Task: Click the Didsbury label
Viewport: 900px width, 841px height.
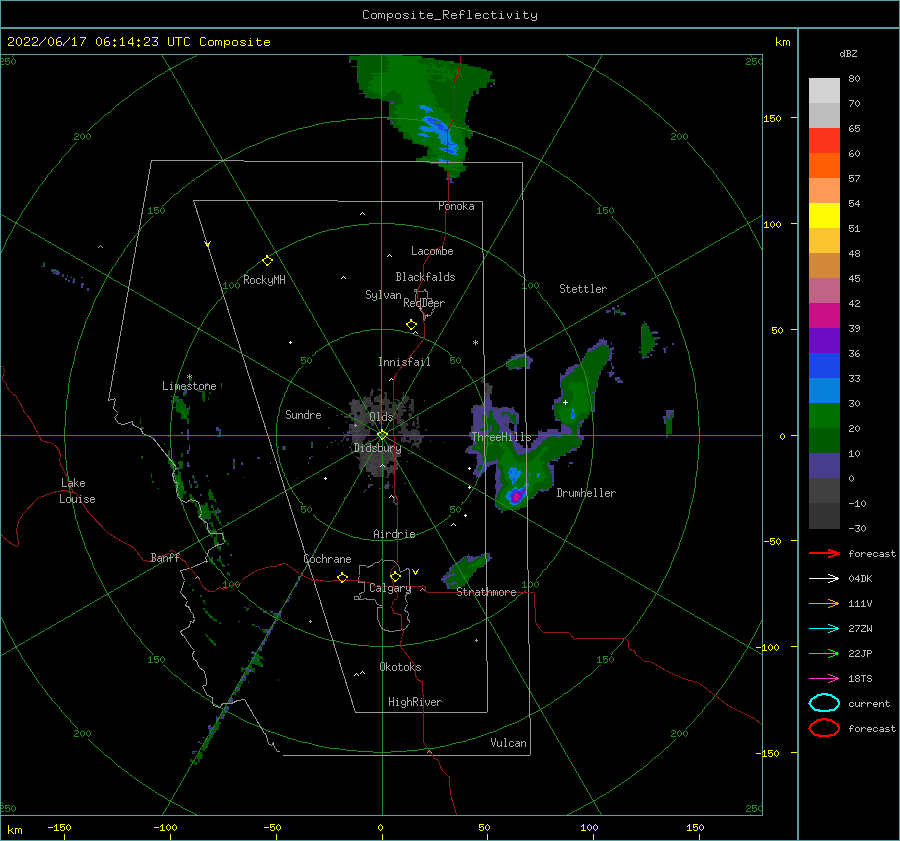Action: [x=377, y=448]
